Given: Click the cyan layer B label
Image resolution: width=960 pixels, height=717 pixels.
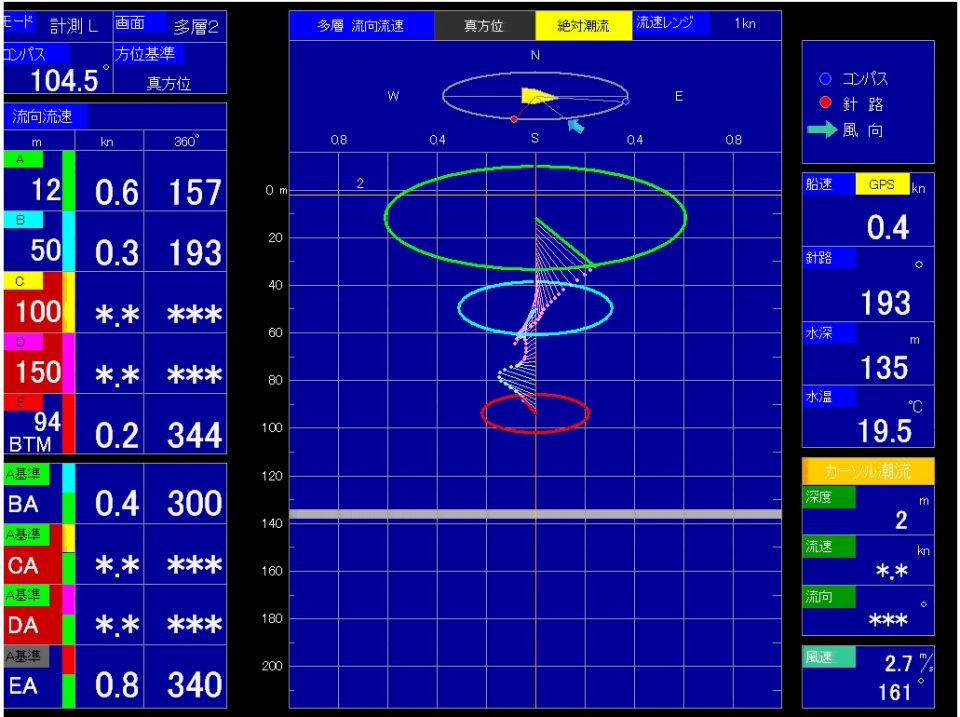Looking at the screenshot, I should (23, 219).
